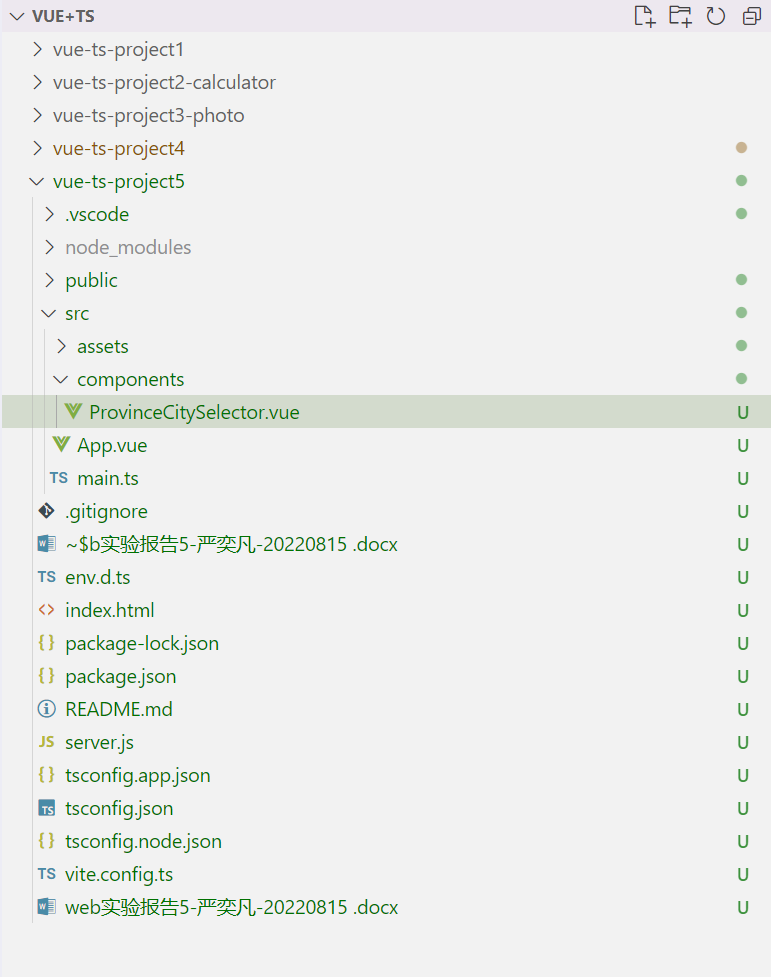Screen dimensions: 771x977
Task: Click the info icon beside README.md
Action: click(x=46, y=709)
